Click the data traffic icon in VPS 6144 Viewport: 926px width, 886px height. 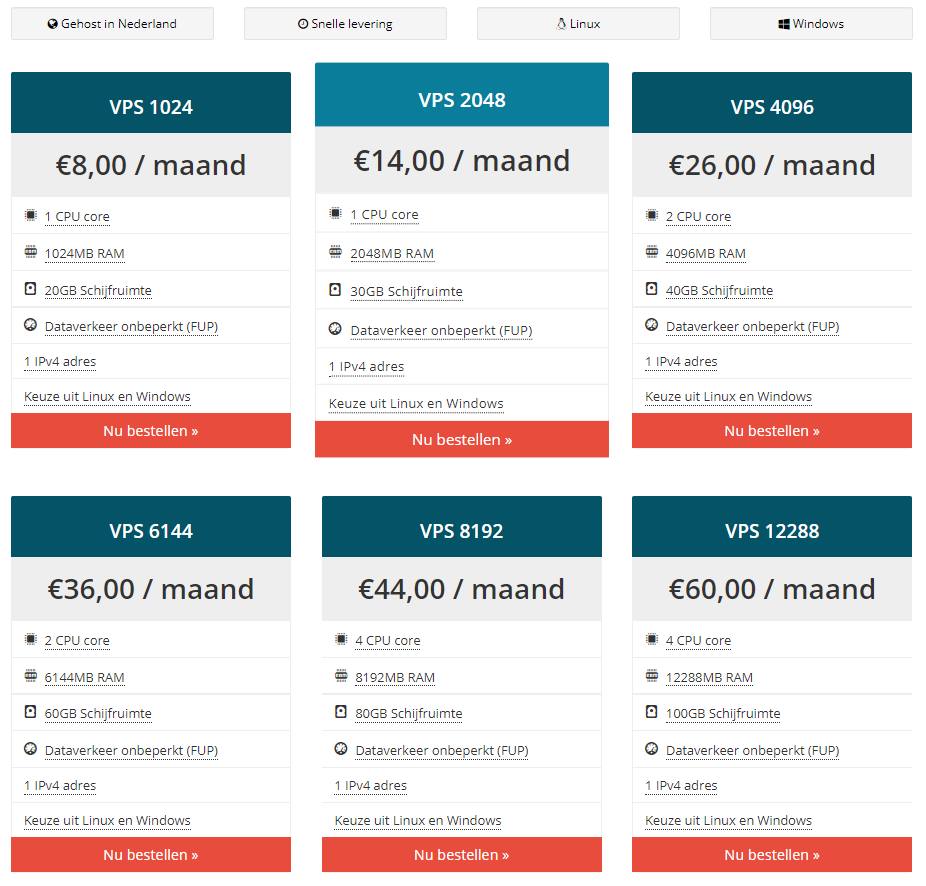coord(30,749)
